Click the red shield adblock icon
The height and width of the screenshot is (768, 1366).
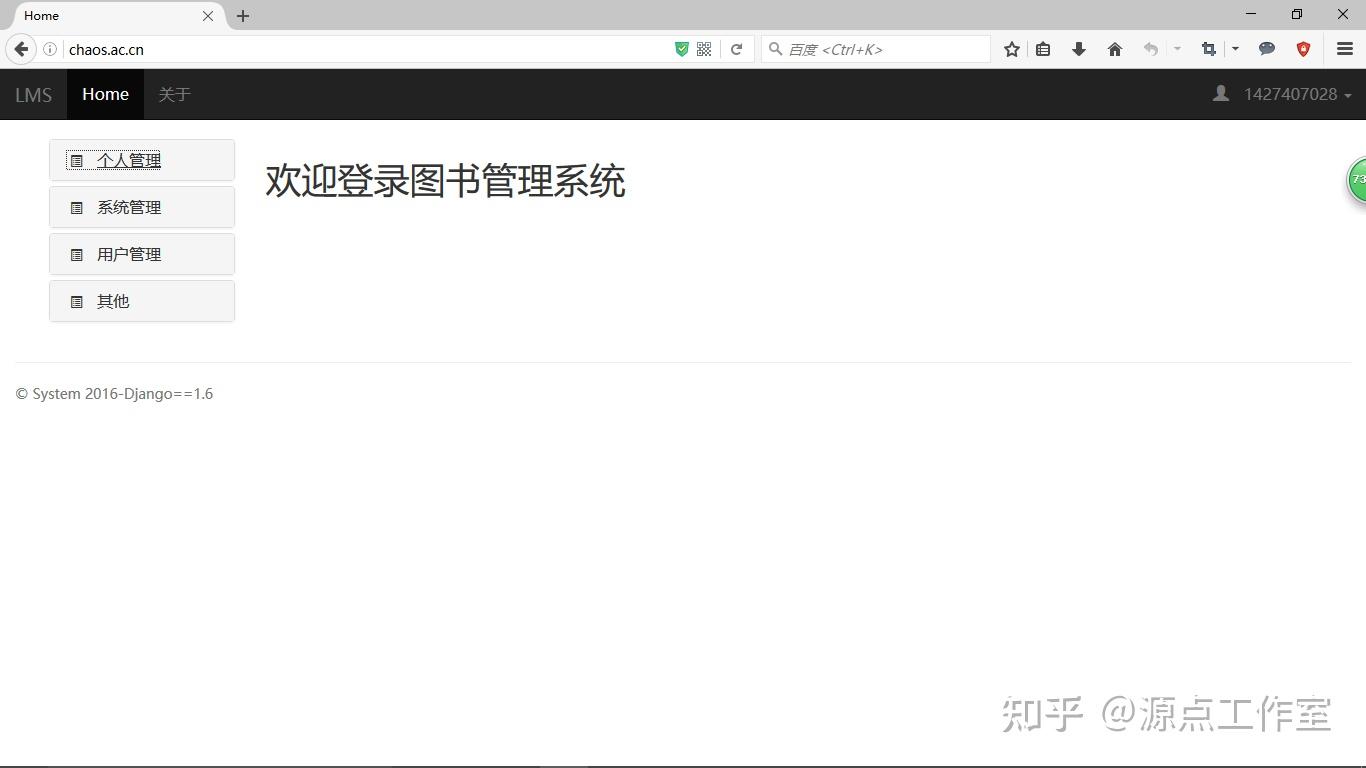coord(1303,48)
